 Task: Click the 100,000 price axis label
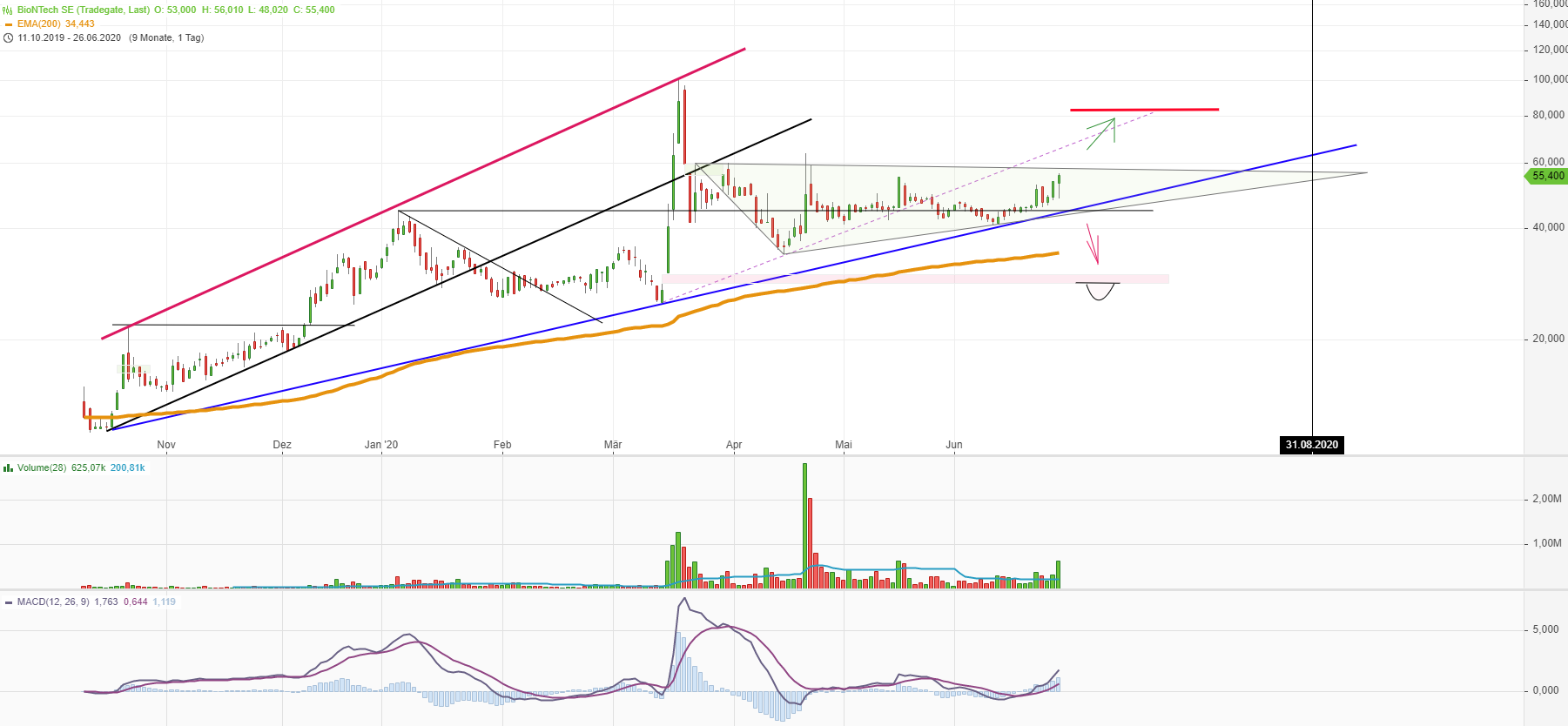click(x=1550, y=79)
